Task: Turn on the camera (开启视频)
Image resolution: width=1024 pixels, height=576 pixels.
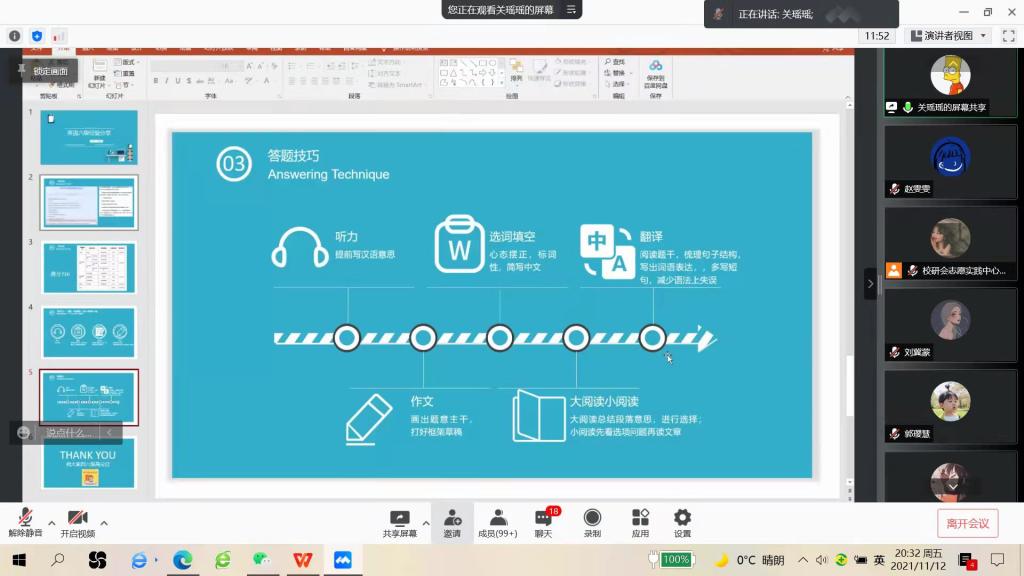Action: click(x=77, y=520)
